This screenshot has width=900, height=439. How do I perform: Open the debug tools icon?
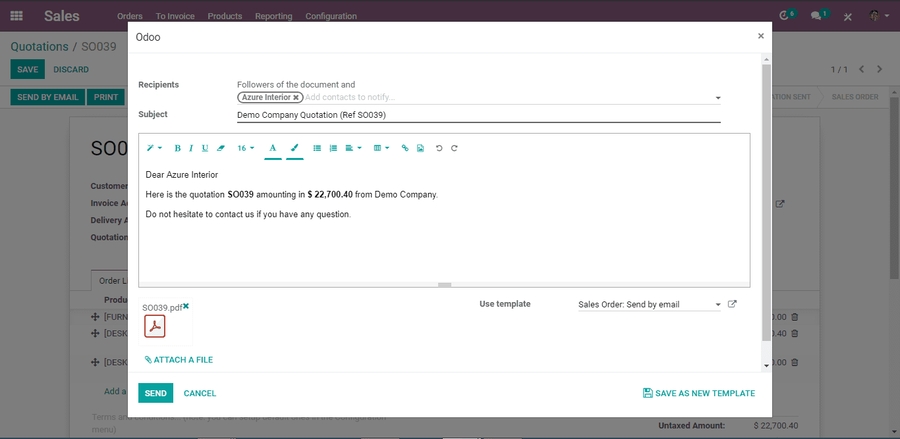click(x=848, y=16)
